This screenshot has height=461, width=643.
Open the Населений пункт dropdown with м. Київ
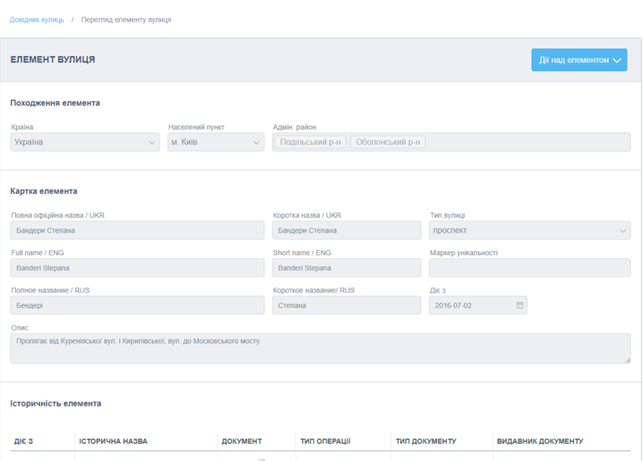[x=215, y=142]
